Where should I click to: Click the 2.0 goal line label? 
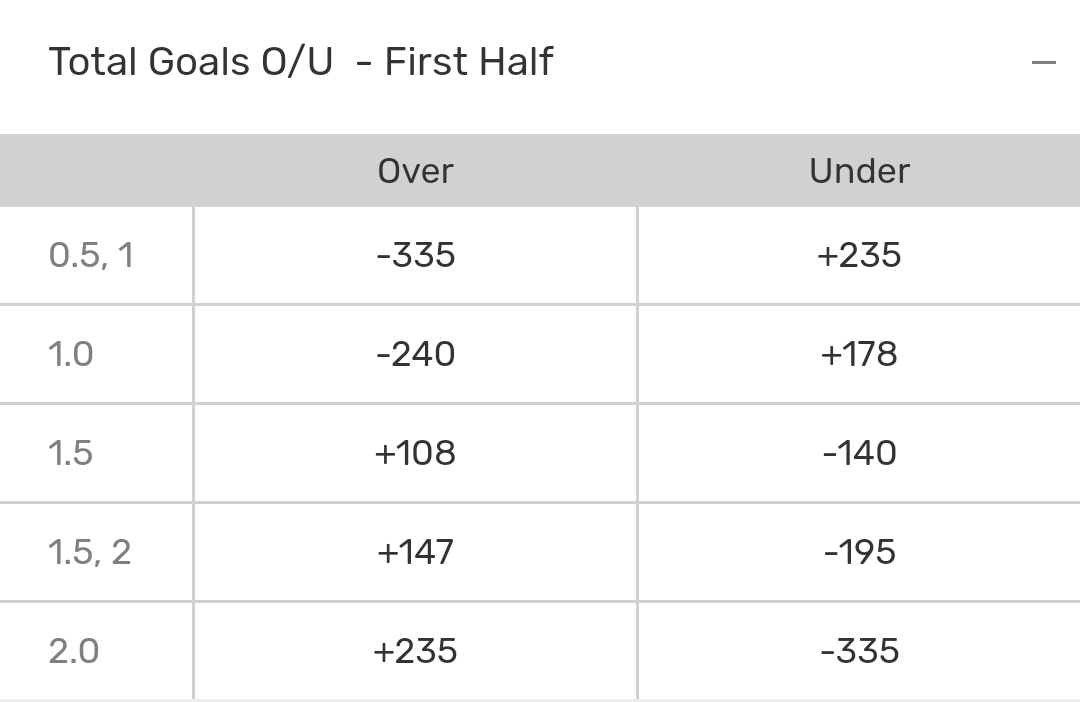[74, 651]
